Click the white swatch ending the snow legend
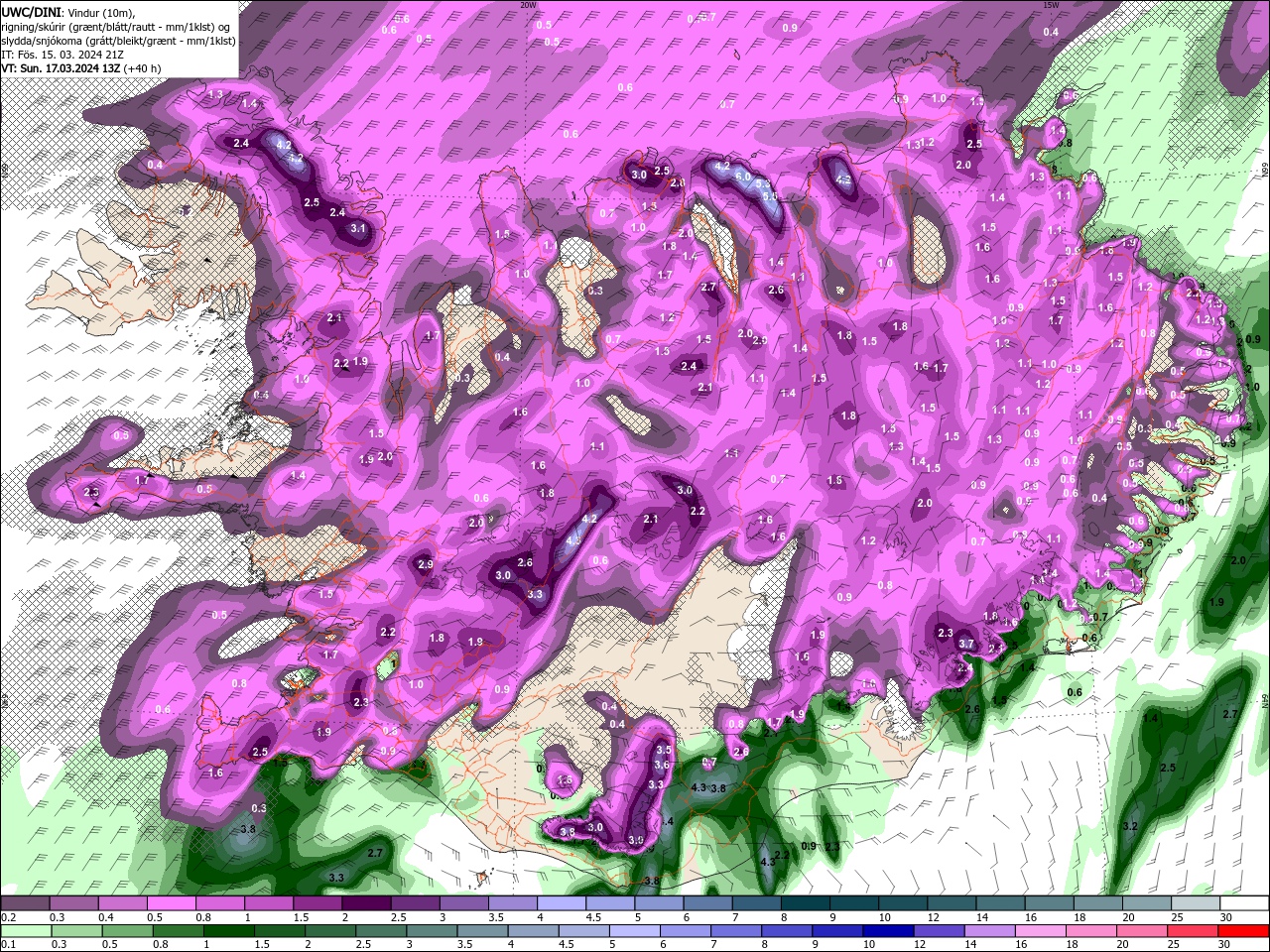The height and width of the screenshot is (952, 1270). (x=1244, y=903)
